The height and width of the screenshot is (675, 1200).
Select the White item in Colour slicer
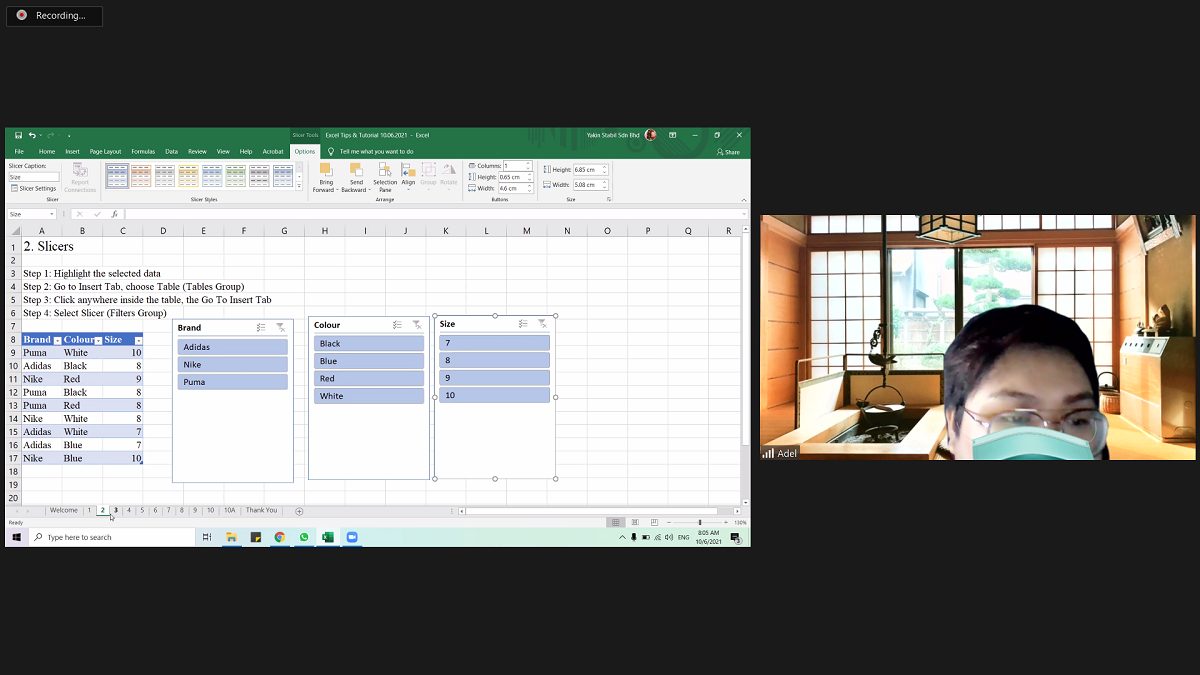(x=369, y=396)
